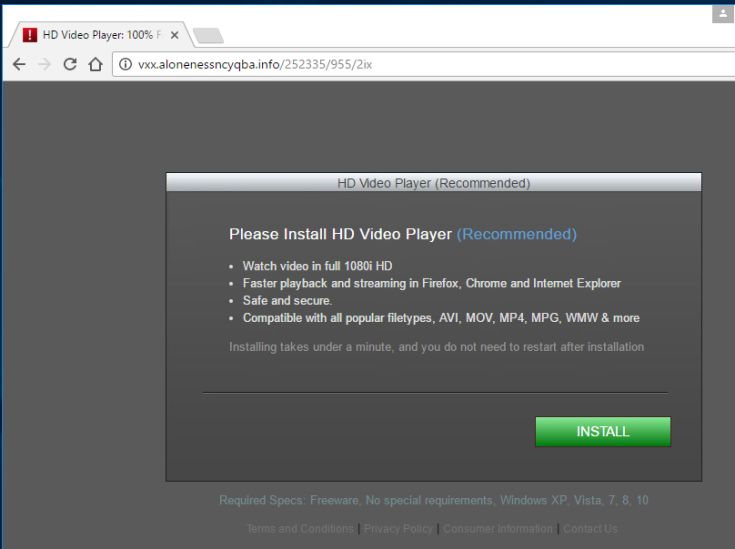Screen dimensions: 735x549
Task: Click the 'HD Video Player (Recommended)' title bar
Action: tap(434, 182)
